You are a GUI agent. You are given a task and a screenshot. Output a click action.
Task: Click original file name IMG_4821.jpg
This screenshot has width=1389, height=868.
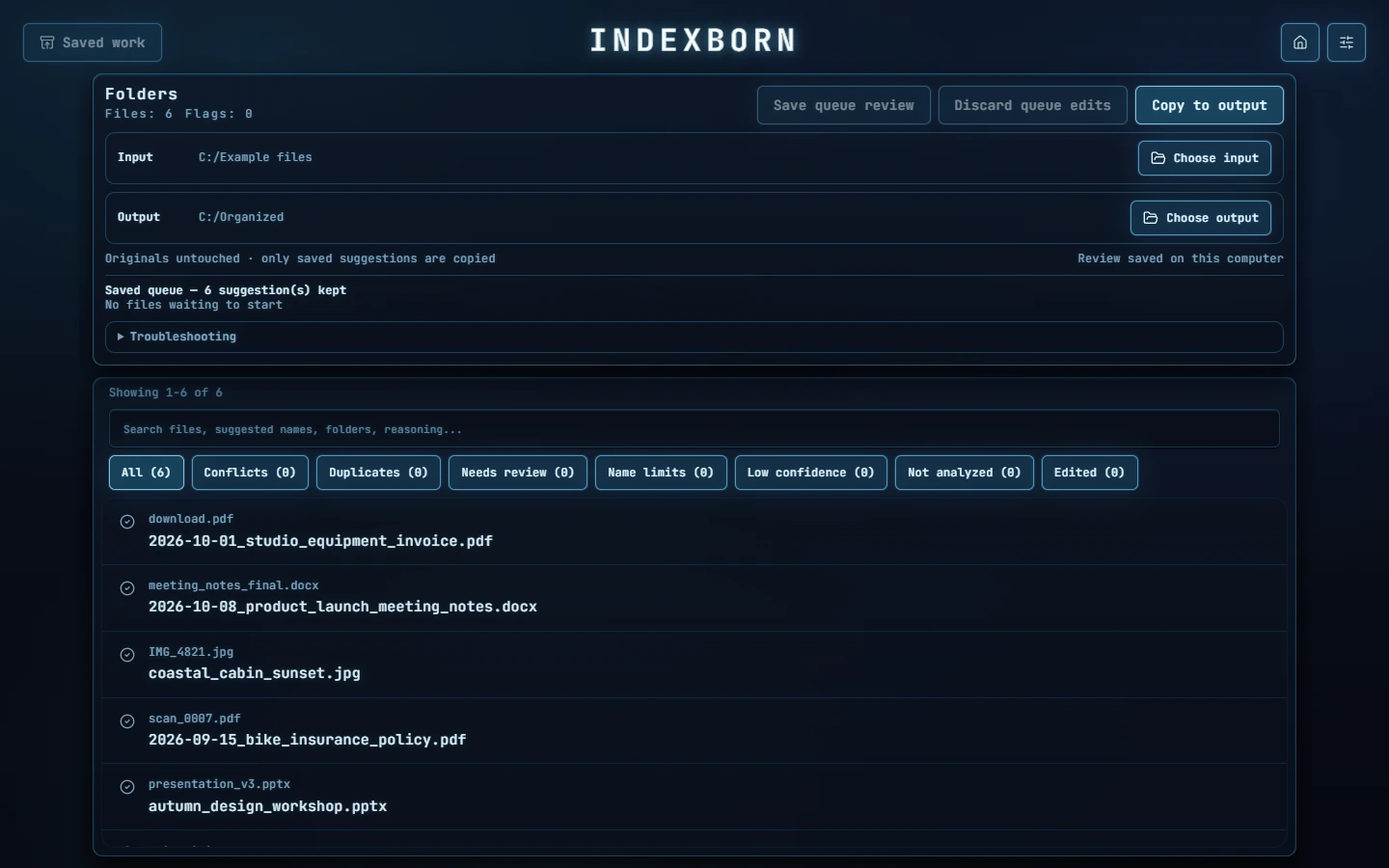pos(191,652)
